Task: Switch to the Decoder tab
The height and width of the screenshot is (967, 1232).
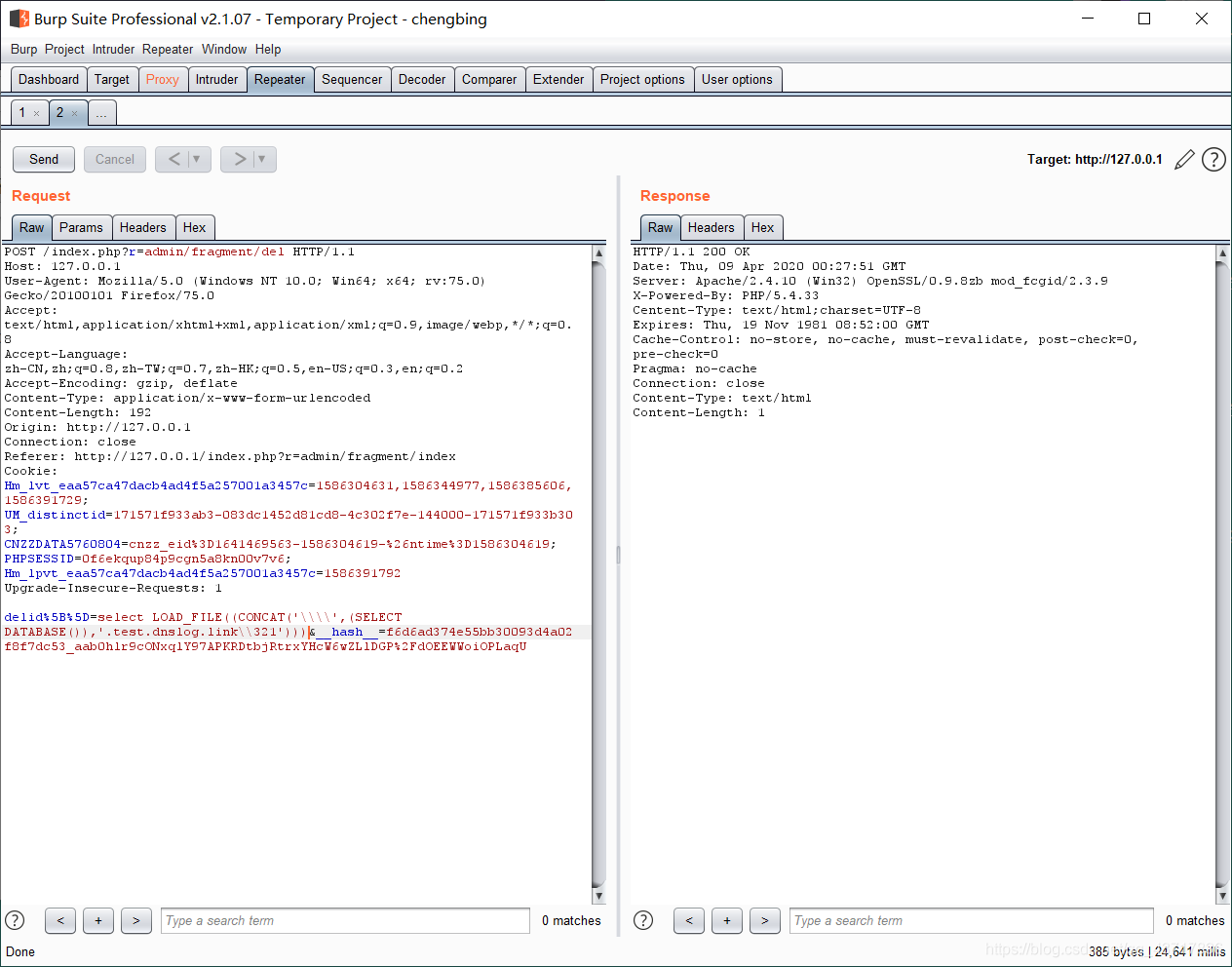Action: [x=422, y=80]
